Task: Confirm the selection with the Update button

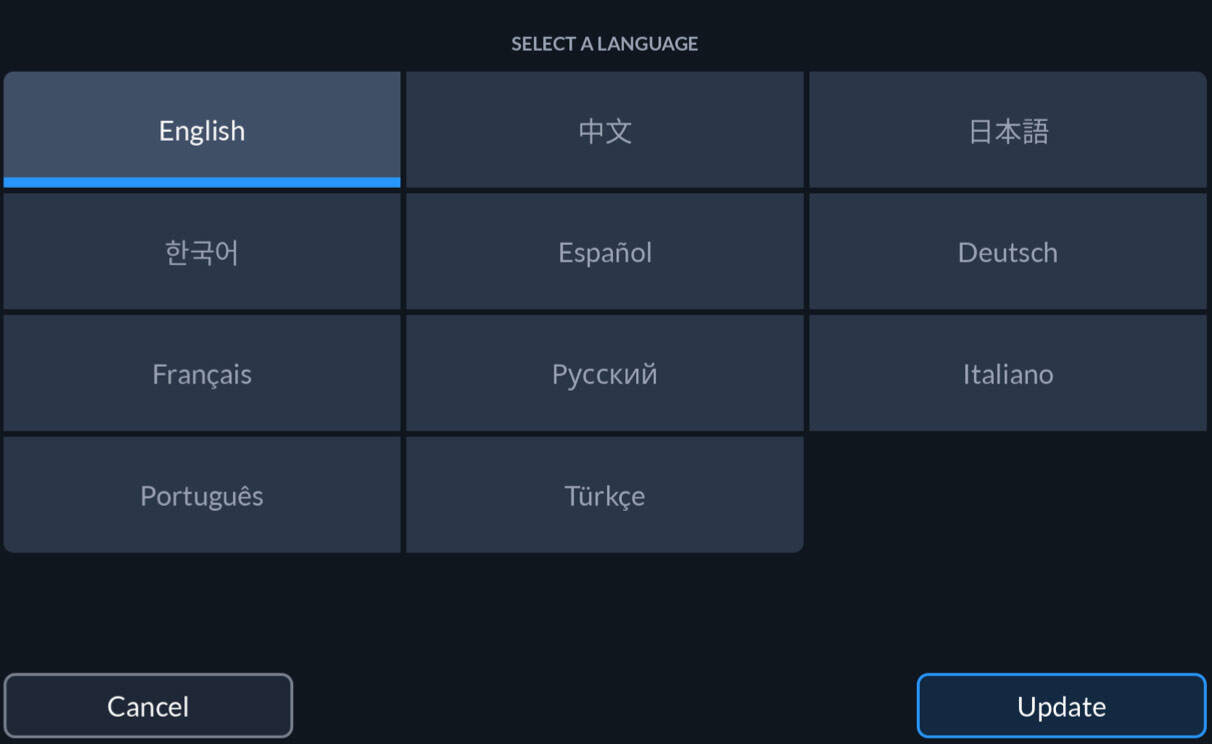Action: coord(1061,706)
